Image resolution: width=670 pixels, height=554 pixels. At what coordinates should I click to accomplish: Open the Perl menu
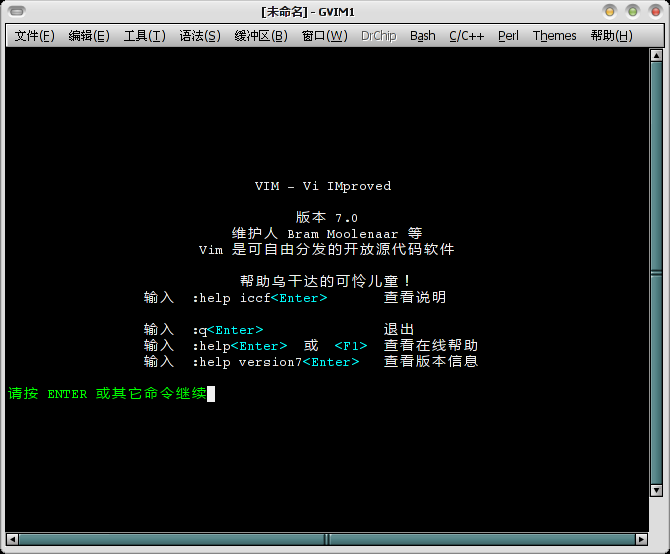tap(508, 36)
